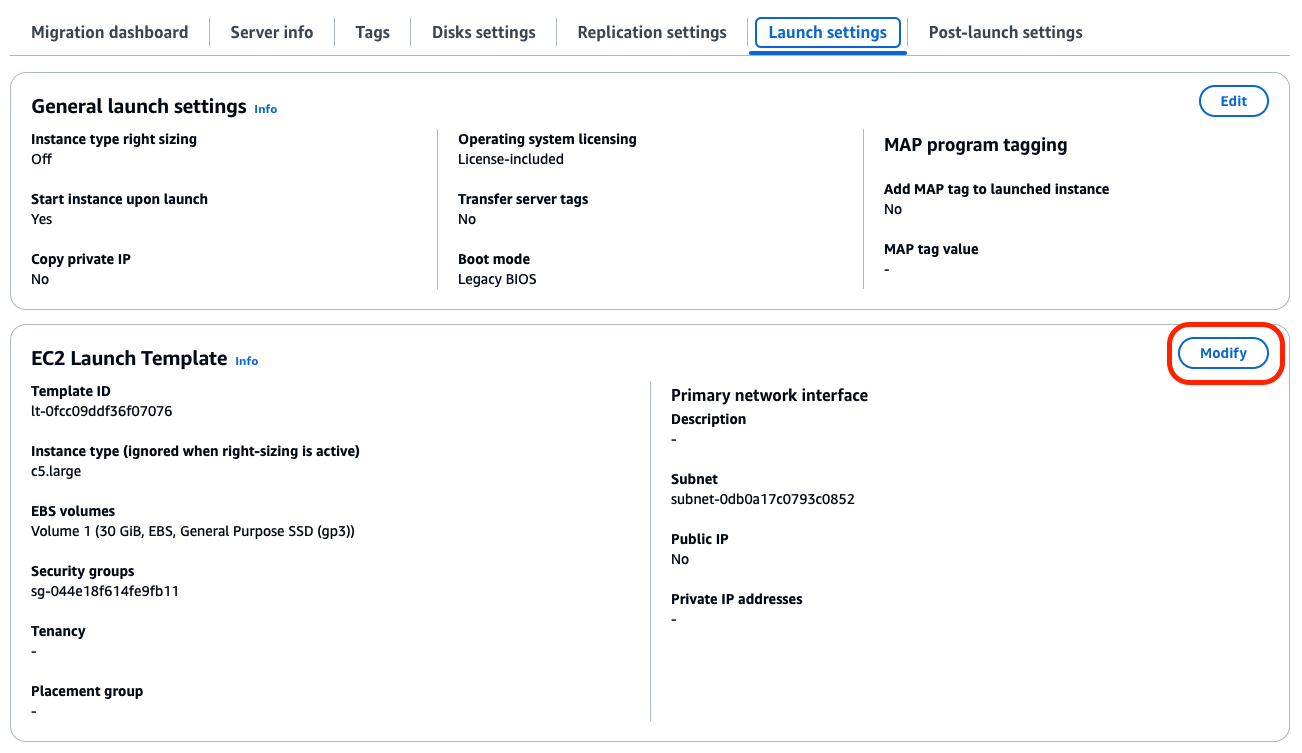Switch to the Migration dashboard tab
Viewport: 1302px width, 753px height.
pyautogui.click(x=109, y=32)
